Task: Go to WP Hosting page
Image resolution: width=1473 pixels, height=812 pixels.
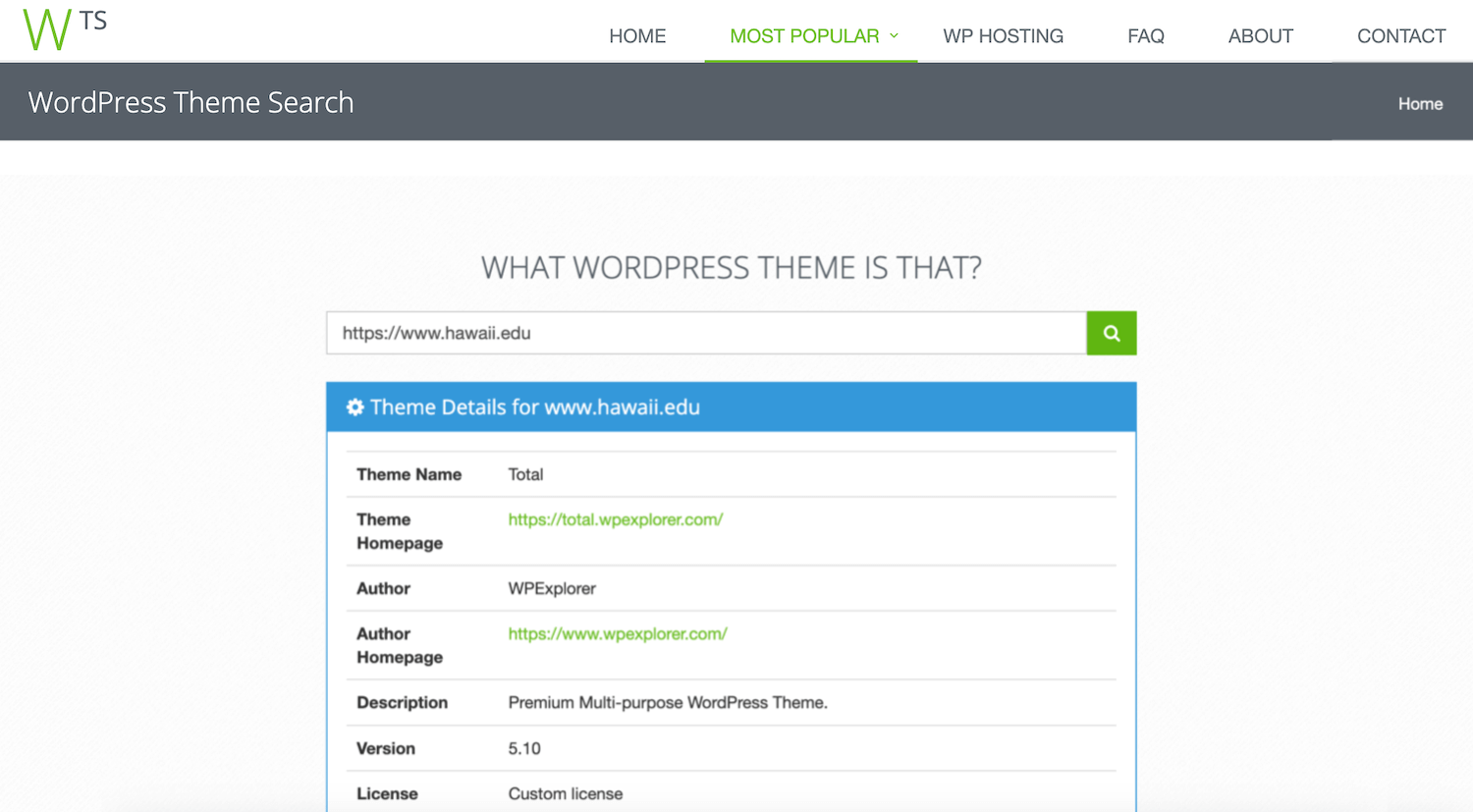Action: point(1003,36)
